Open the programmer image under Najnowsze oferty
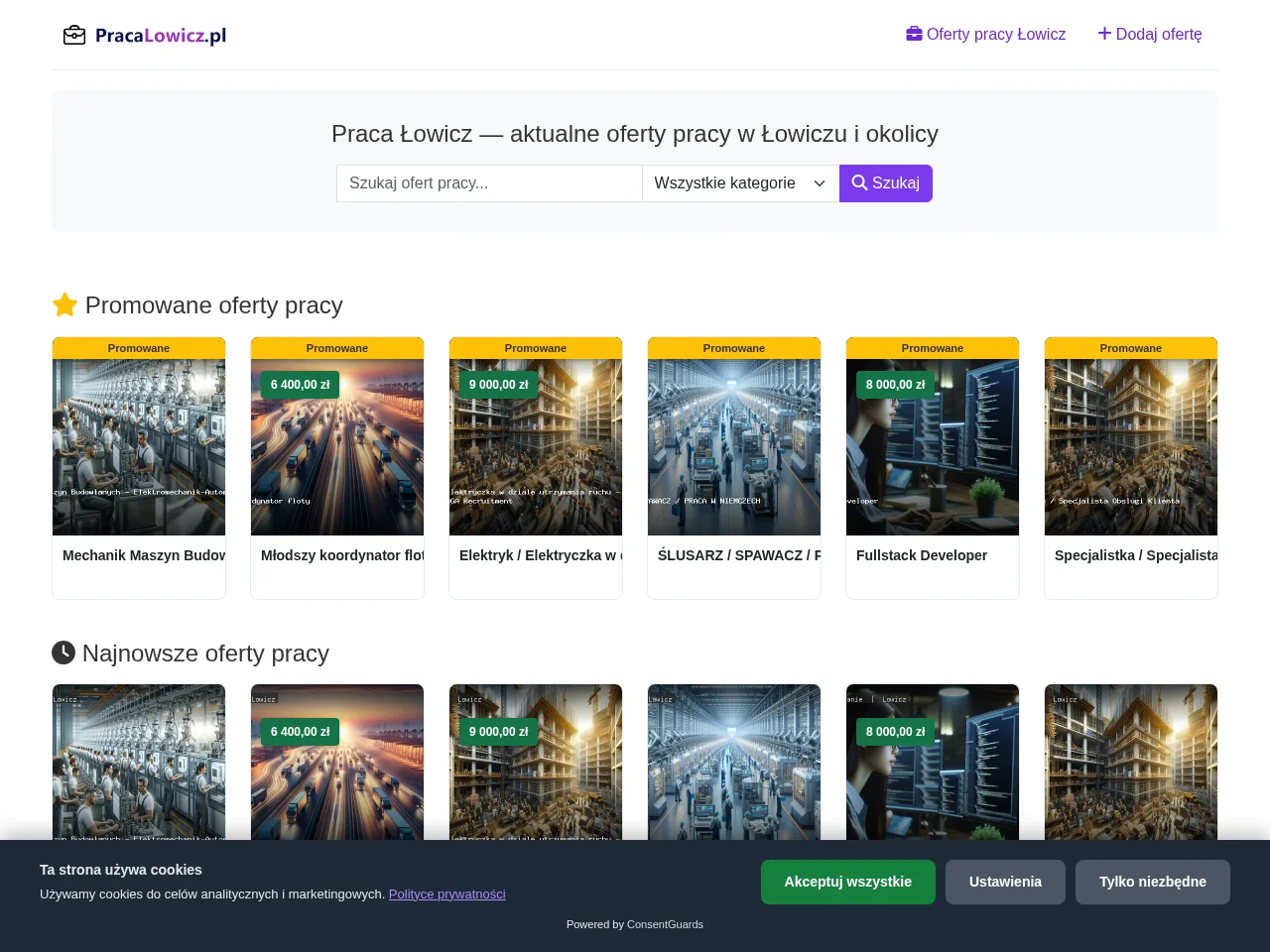Image resolution: width=1270 pixels, height=952 pixels. [x=933, y=763]
